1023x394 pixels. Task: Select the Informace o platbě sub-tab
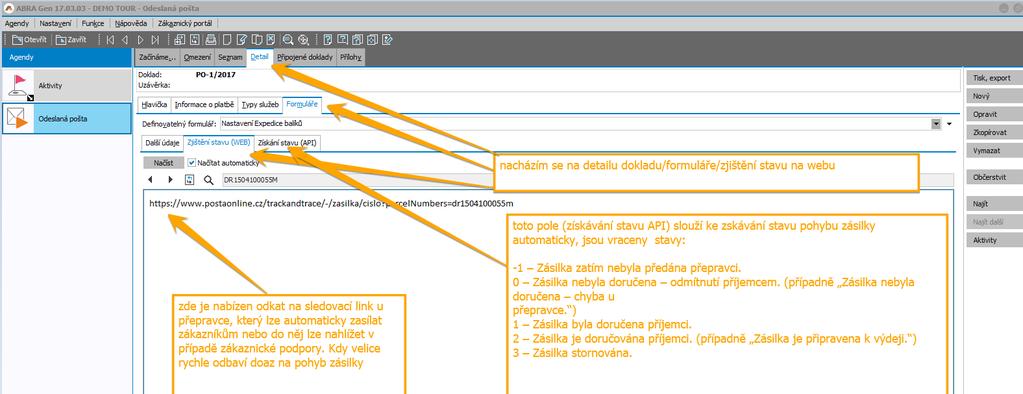click(204, 104)
